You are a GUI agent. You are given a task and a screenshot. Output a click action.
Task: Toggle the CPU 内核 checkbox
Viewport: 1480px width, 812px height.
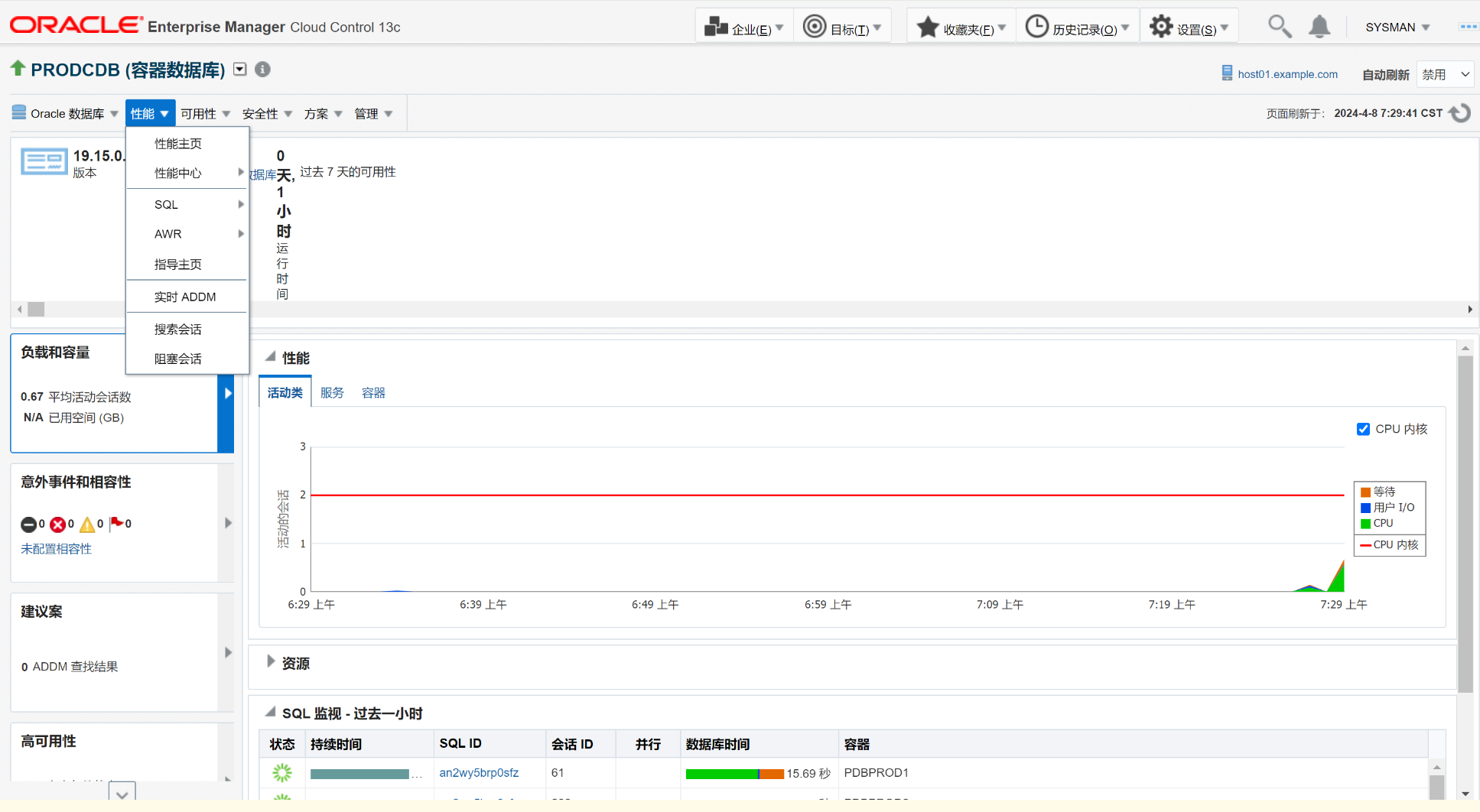pos(1363,429)
